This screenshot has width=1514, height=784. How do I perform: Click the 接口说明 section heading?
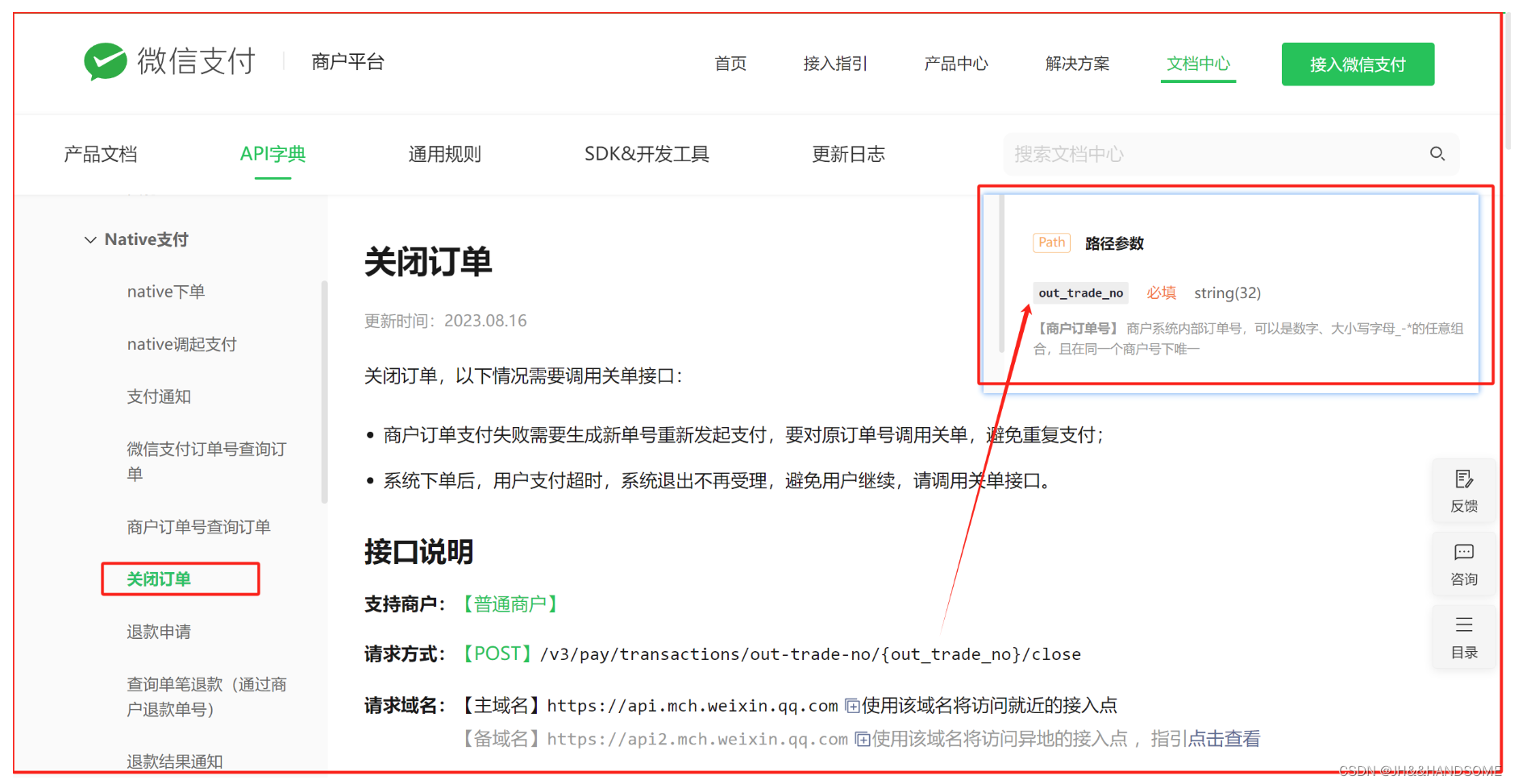click(x=418, y=552)
